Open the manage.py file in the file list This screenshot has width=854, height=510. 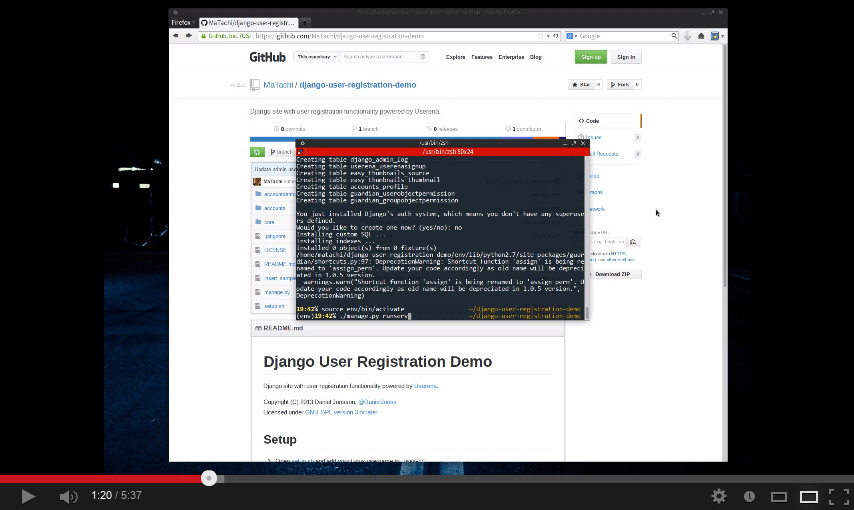(277, 293)
